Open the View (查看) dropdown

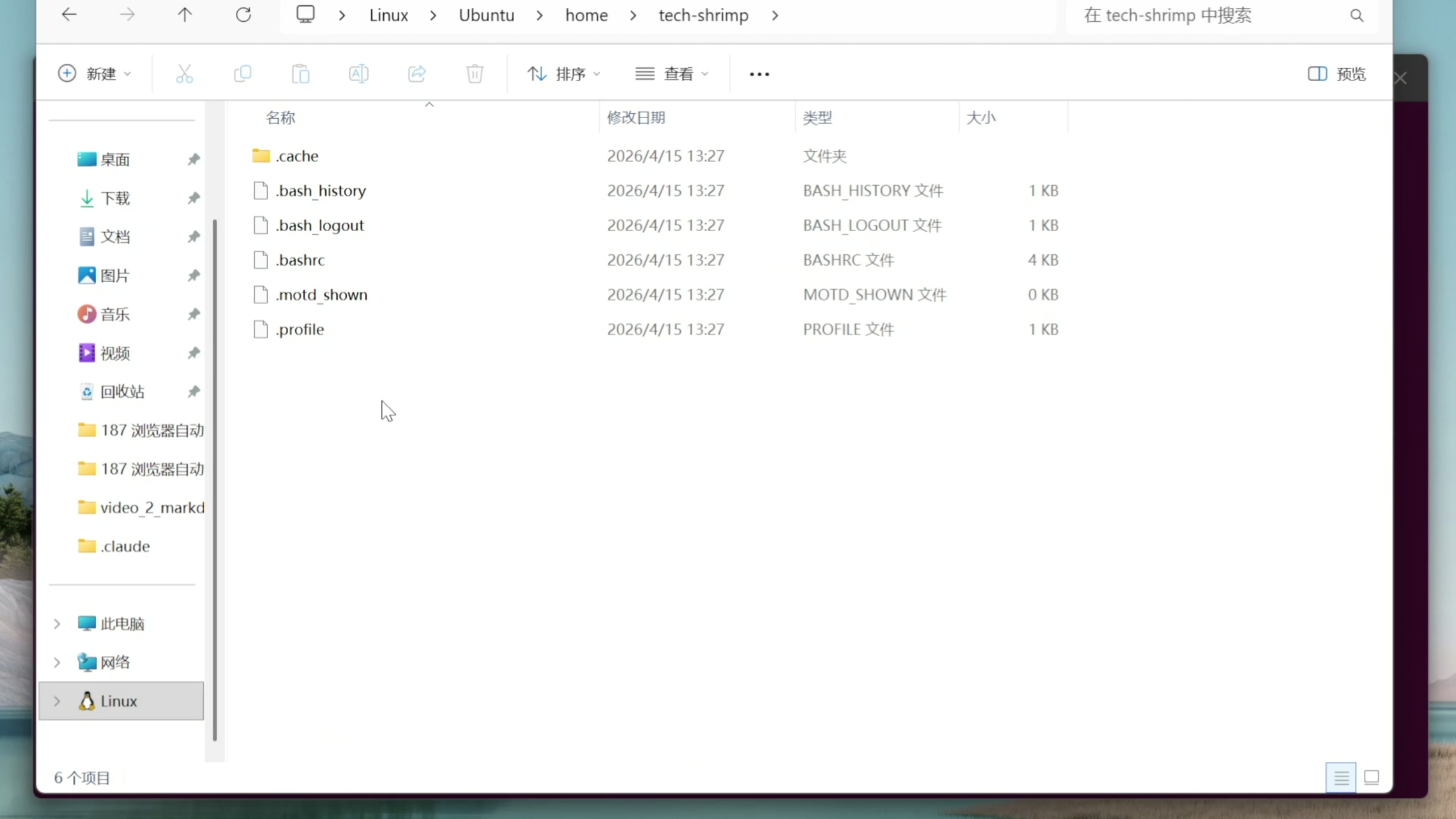(672, 74)
